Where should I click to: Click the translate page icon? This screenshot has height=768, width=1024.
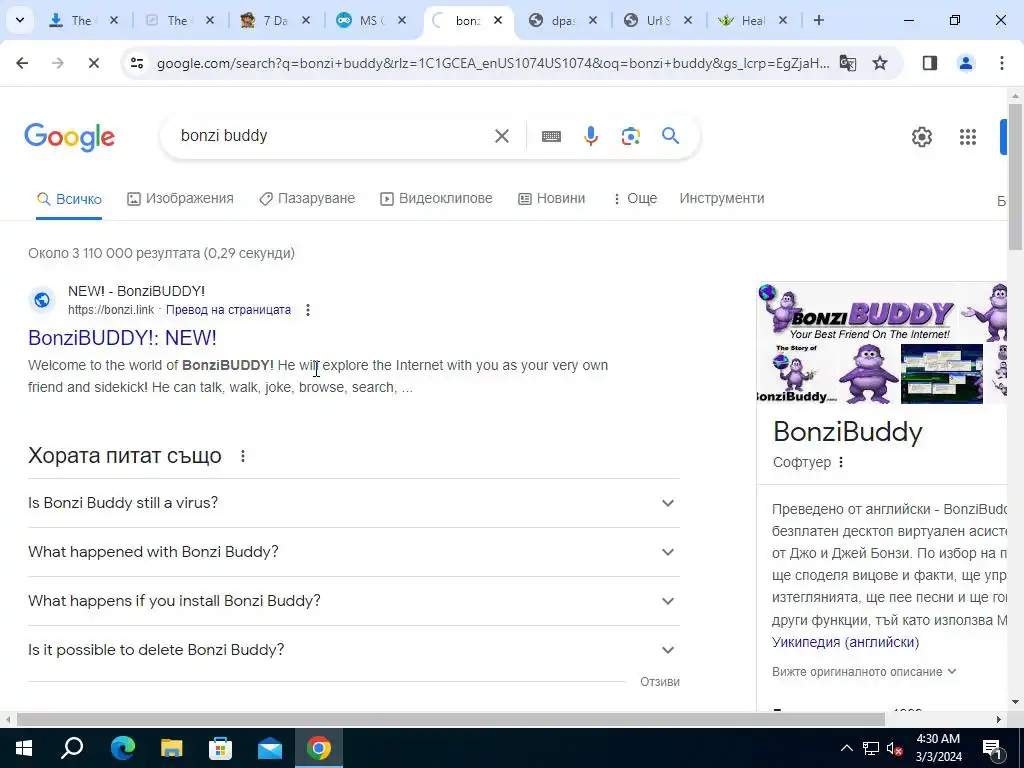[848, 63]
